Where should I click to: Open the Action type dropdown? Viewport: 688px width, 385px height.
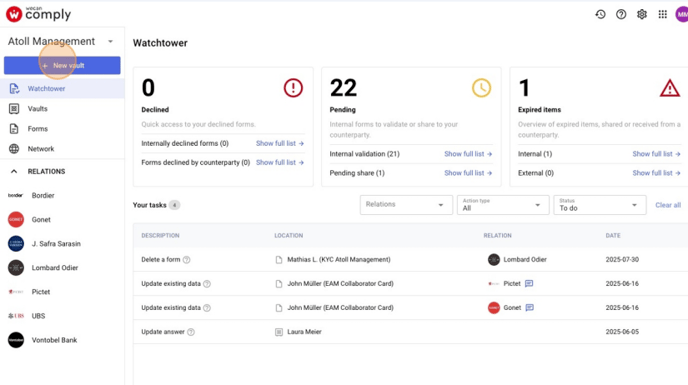[x=503, y=205]
